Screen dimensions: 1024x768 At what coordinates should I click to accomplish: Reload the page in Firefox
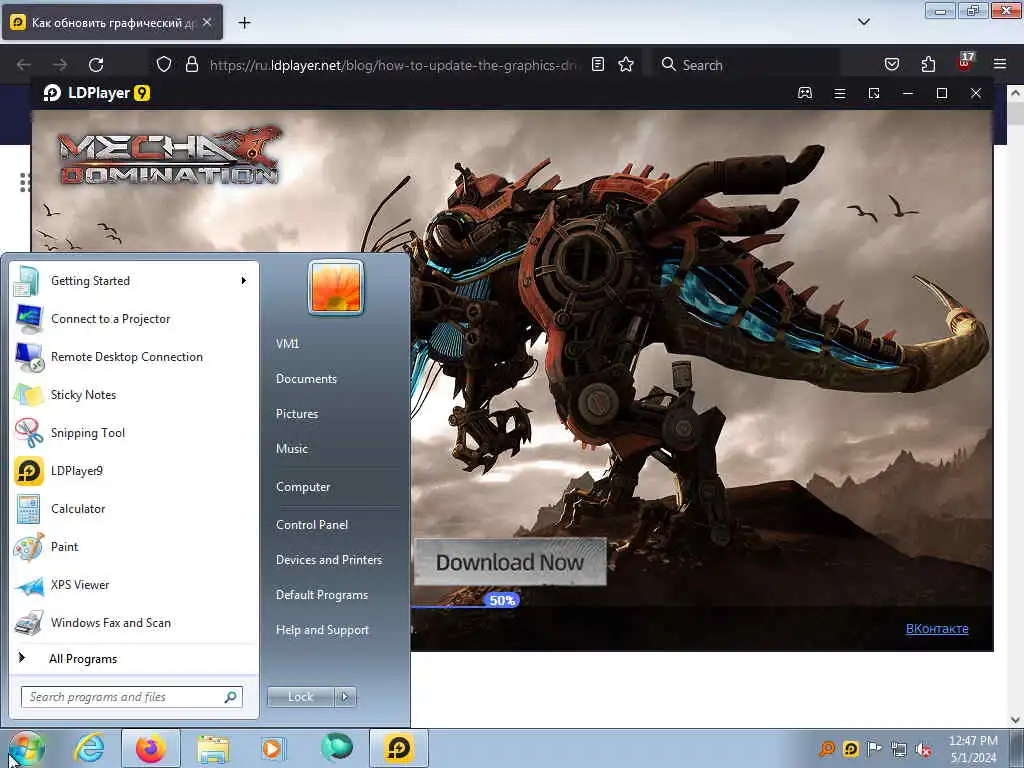tap(96, 65)
